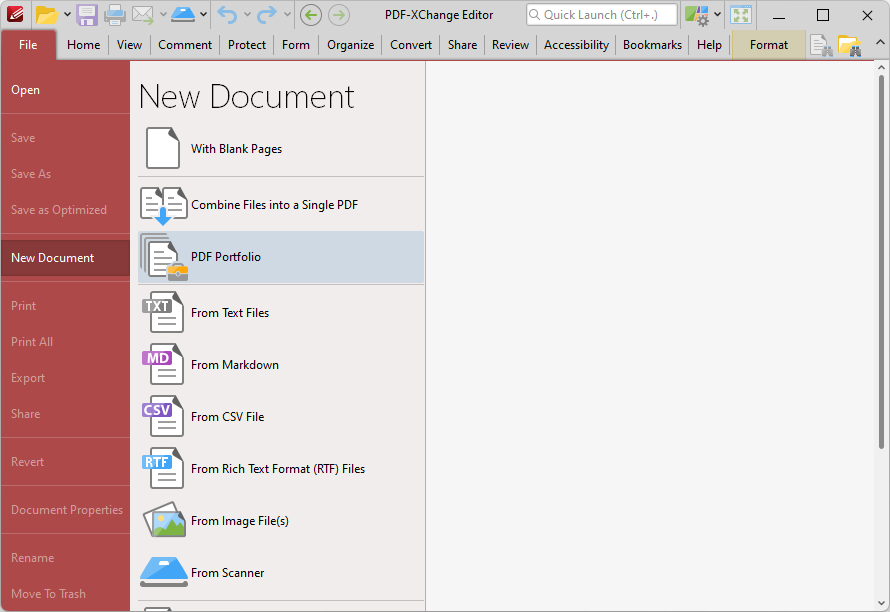Select Export in the File sidebar
890x612 pixels.
tap(65, 378)
